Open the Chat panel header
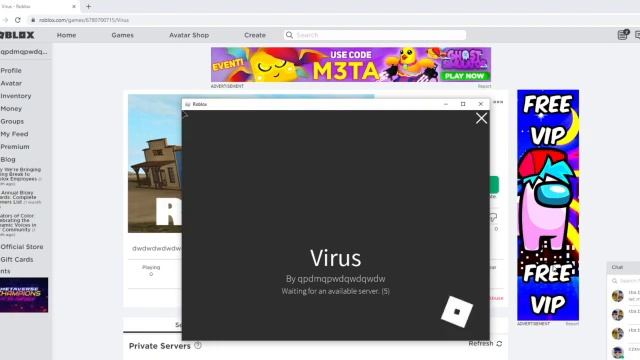This screenshot has height=360, width=640. [623, 267]
